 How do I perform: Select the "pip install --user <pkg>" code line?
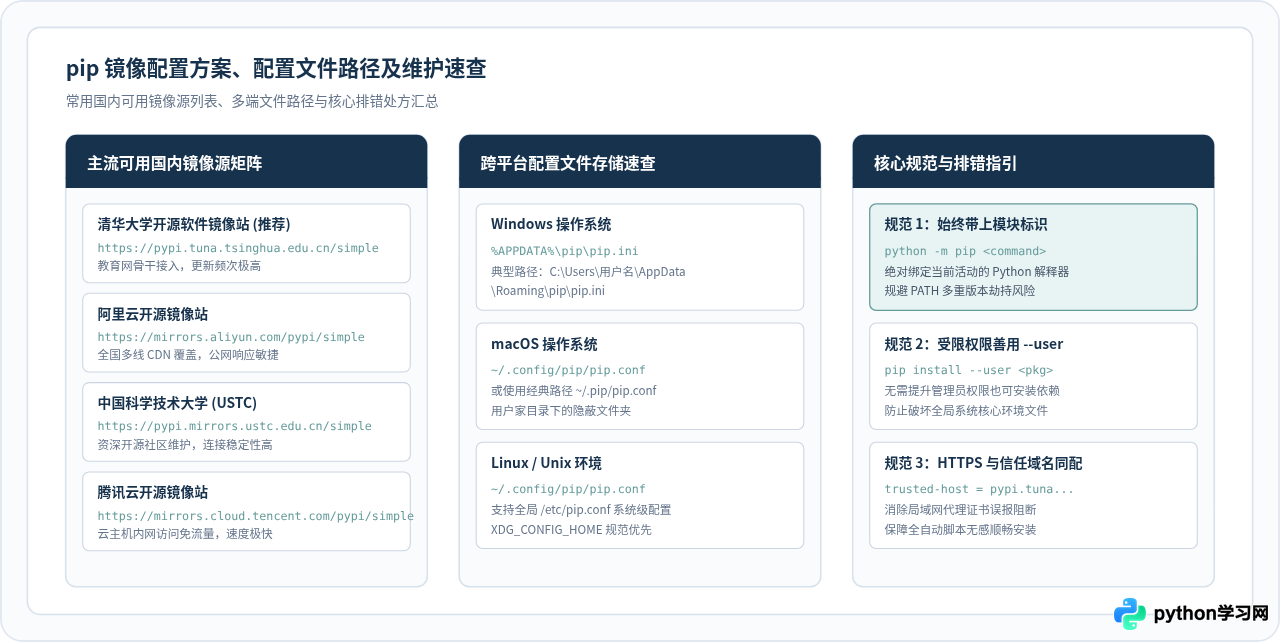pyautogui.click(x=969, y=370)
